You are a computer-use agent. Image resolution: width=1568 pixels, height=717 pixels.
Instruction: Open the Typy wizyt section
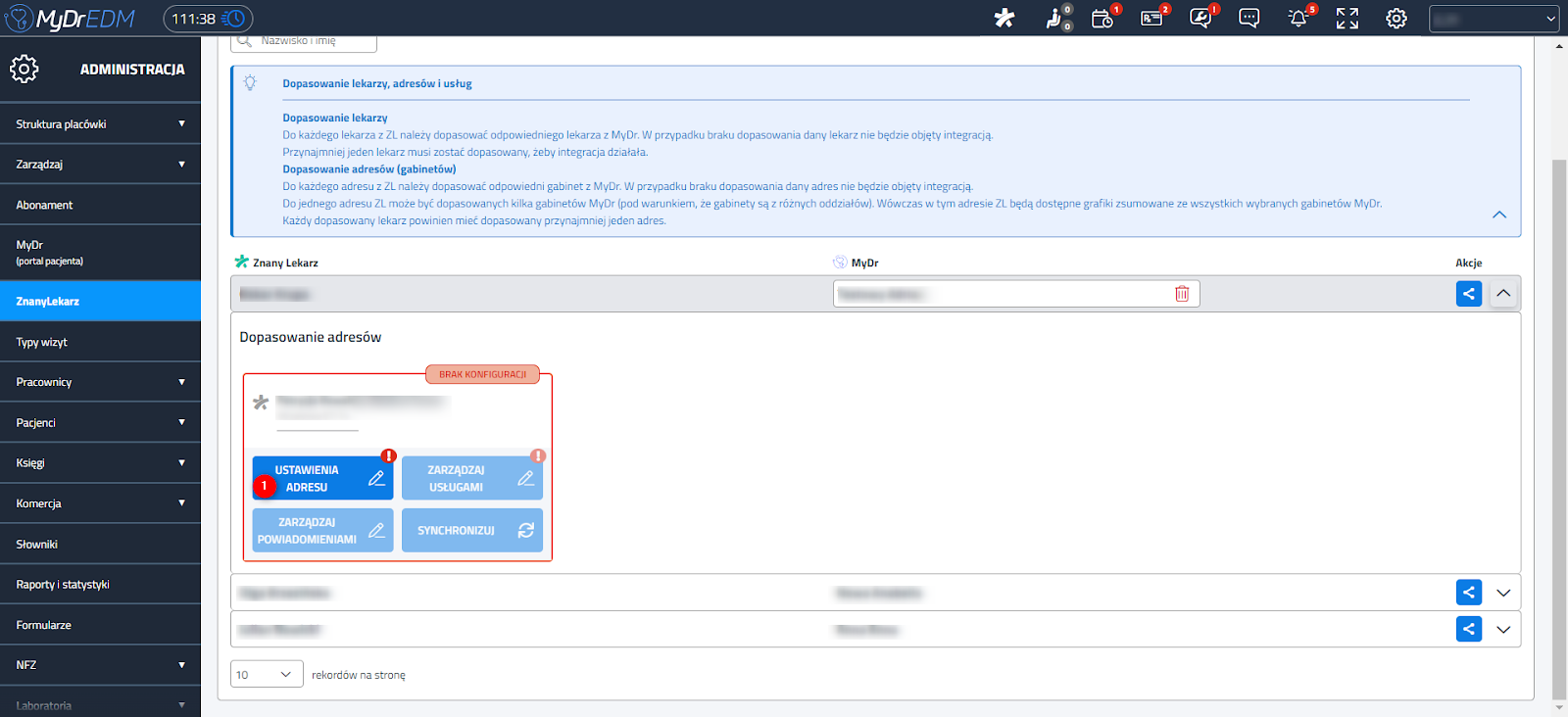click(100, 342)
